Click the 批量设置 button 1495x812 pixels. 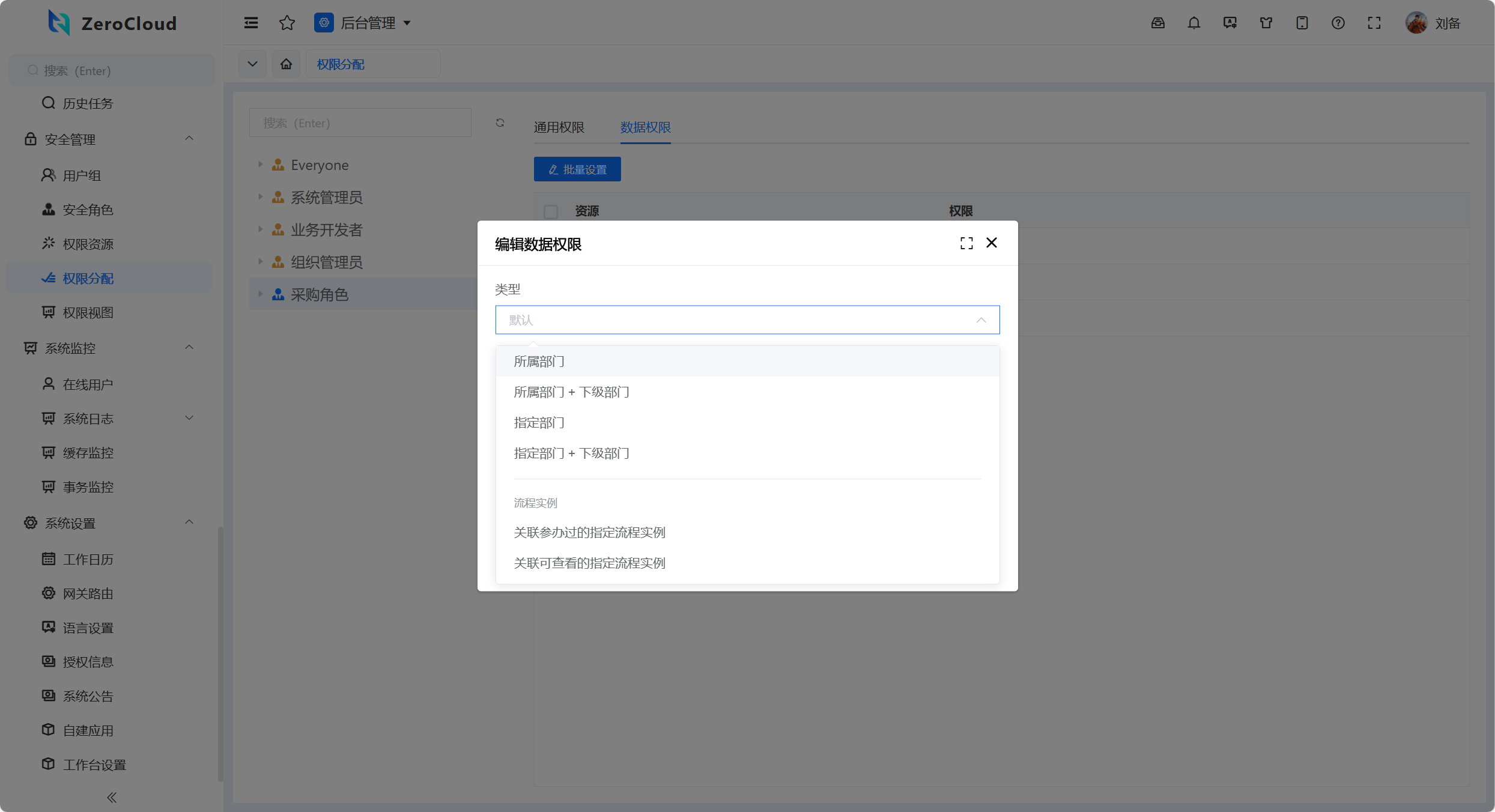[577, 169]
